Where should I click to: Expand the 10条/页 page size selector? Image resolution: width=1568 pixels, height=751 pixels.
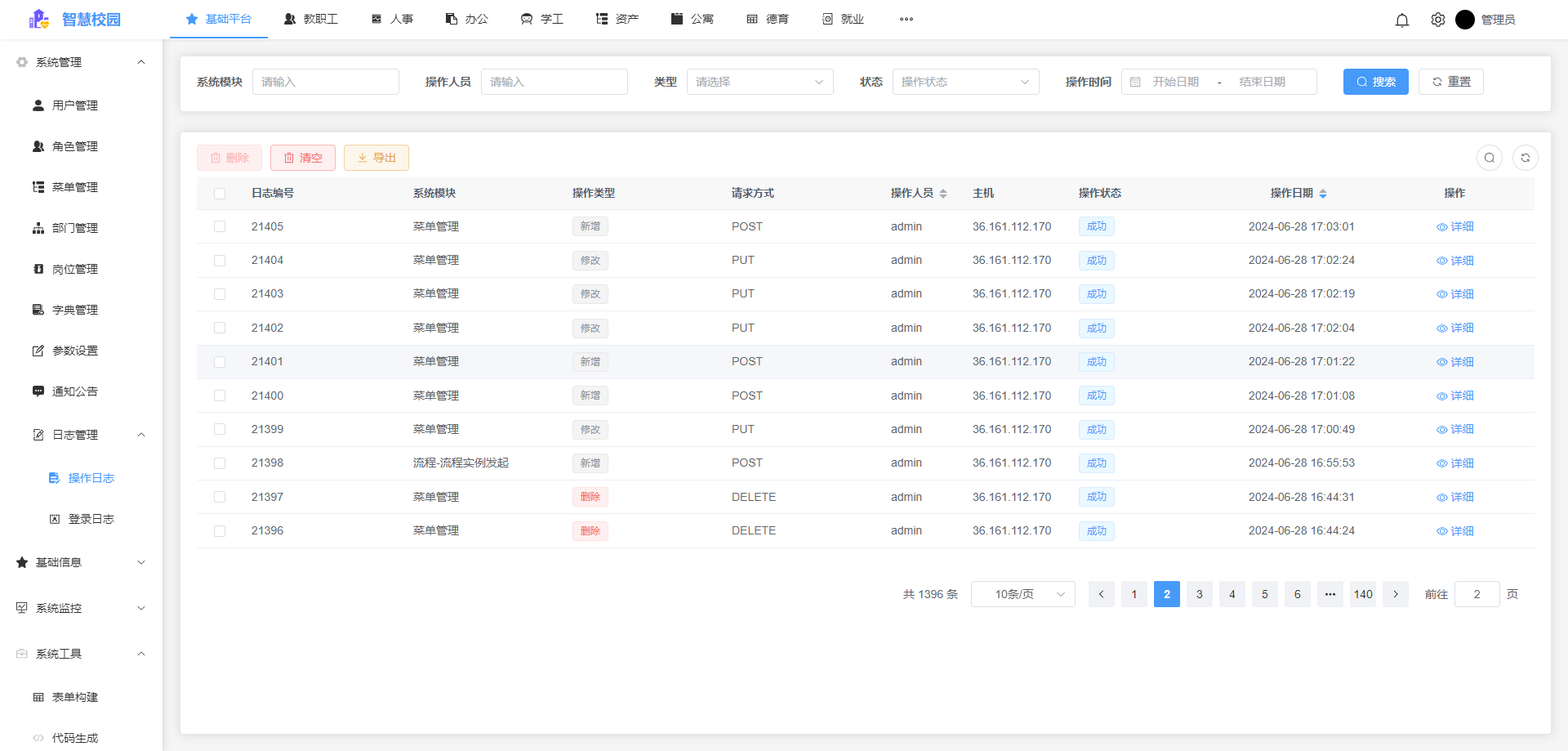pos(1022,594)
